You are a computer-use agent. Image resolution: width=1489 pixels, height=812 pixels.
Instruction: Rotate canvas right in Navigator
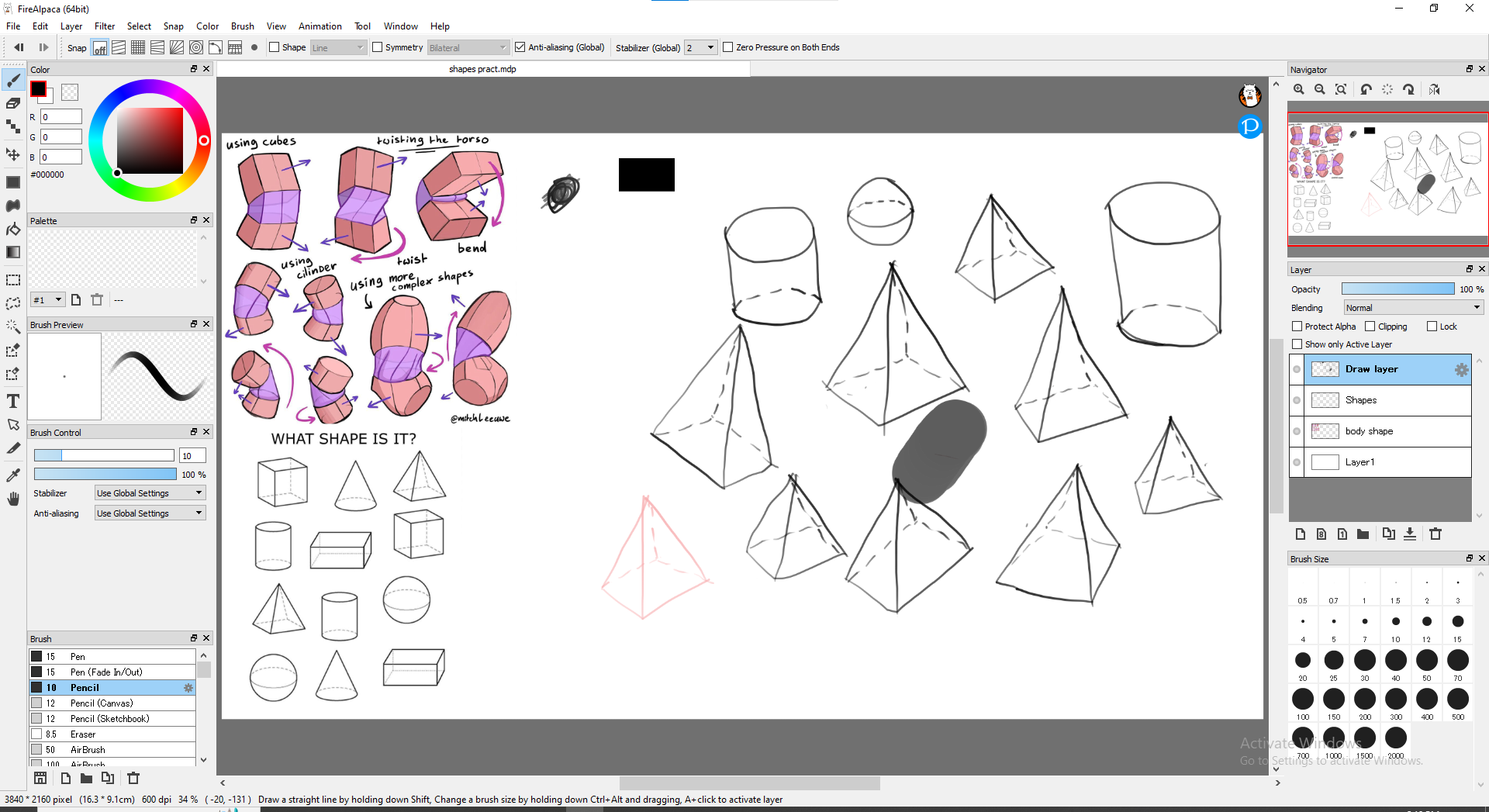coord(1408,89)
